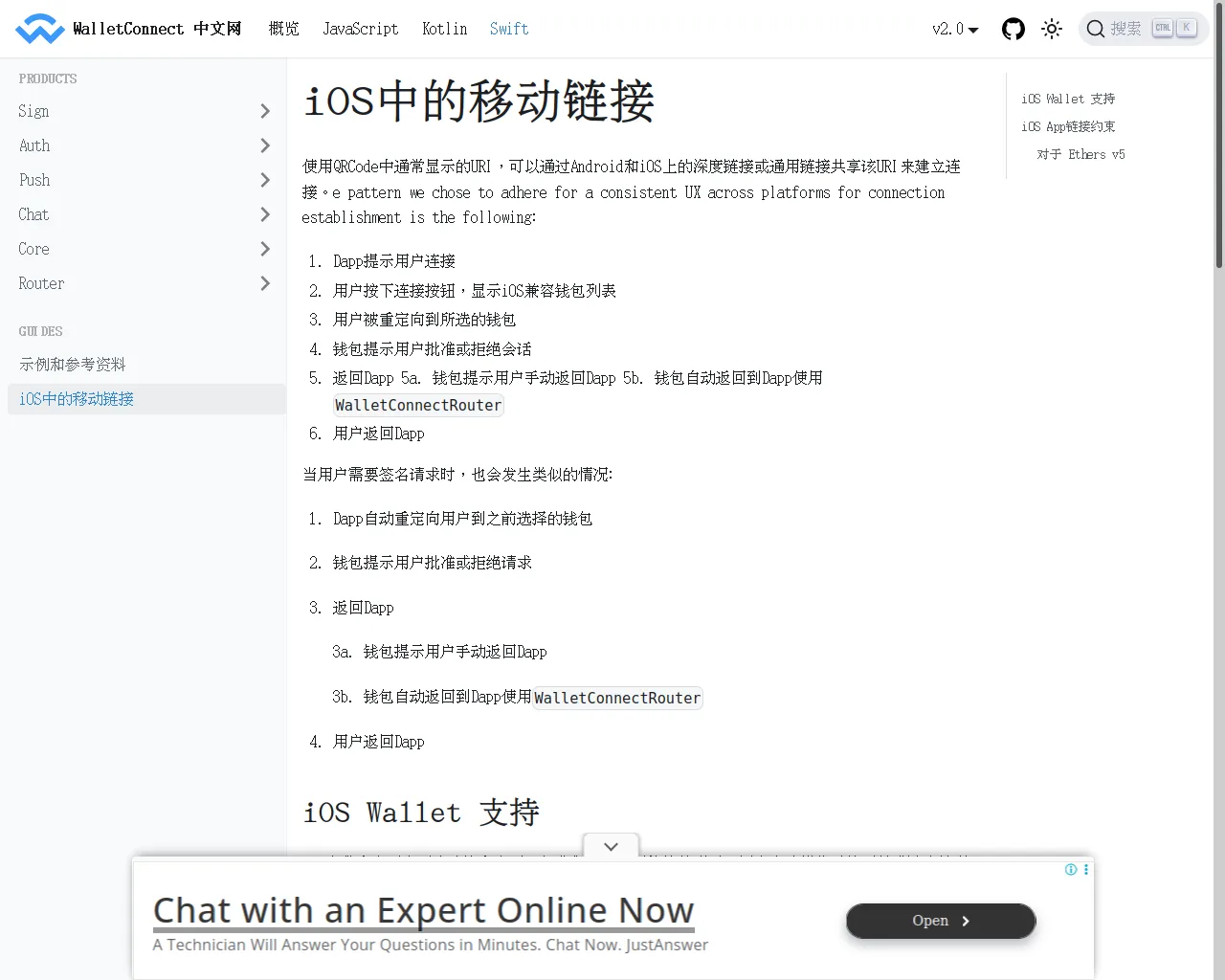1225x980 pixels.
Task: Click the iOS Wallet 支持 heading
Action: 421,813
